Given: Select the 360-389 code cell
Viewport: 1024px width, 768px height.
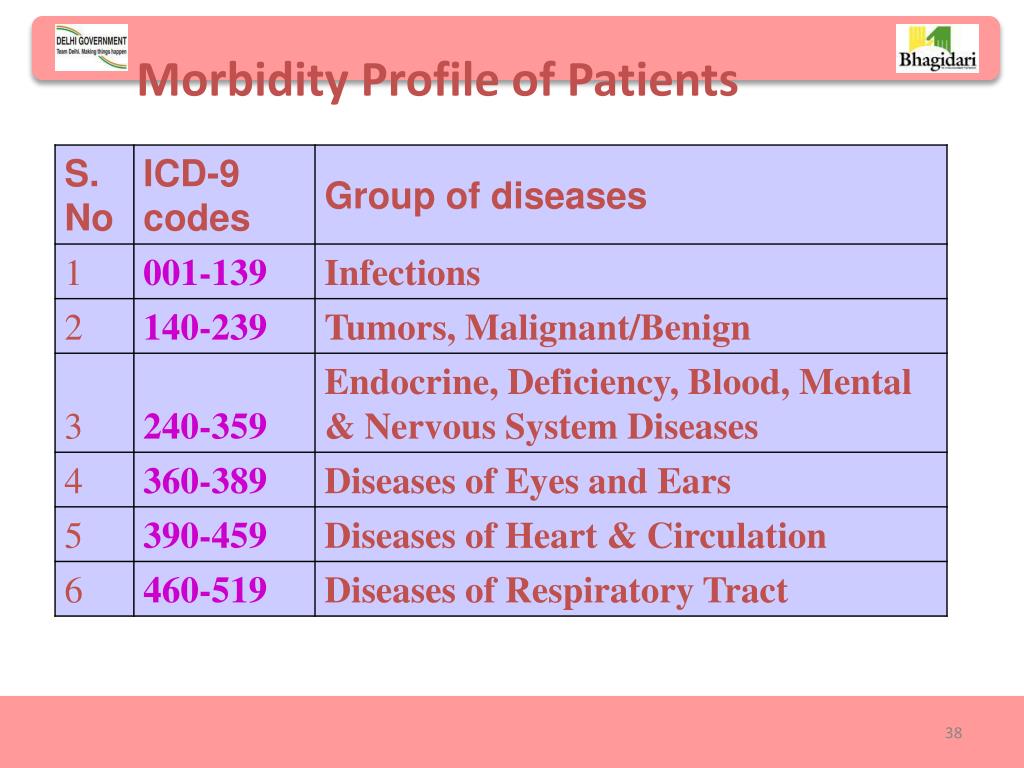Looking at the screenshot, I should pyautogui.click(x=205, y=481).
